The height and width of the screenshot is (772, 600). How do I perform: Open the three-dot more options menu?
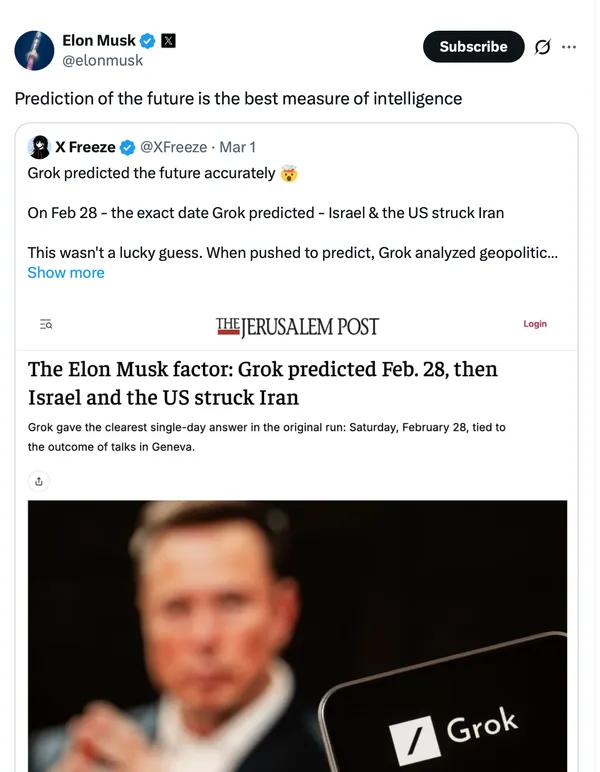click(x=569, y=47)
